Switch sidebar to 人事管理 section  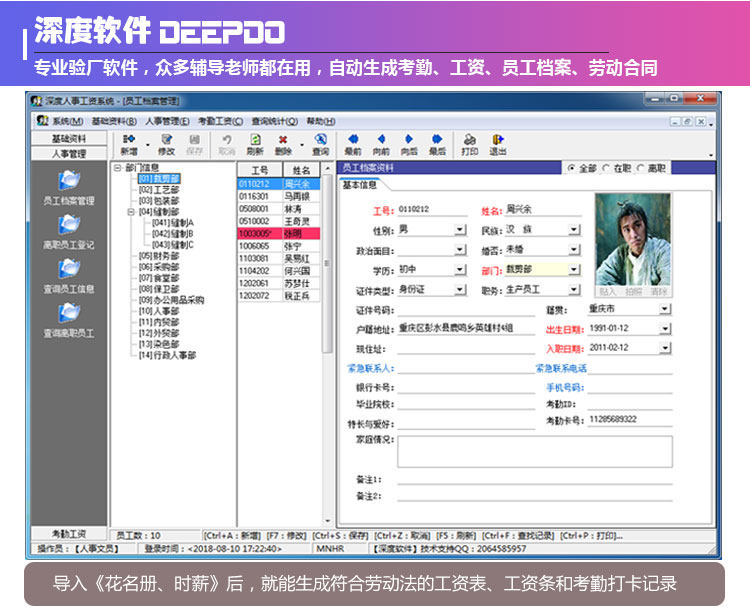[x=69, y=154]
